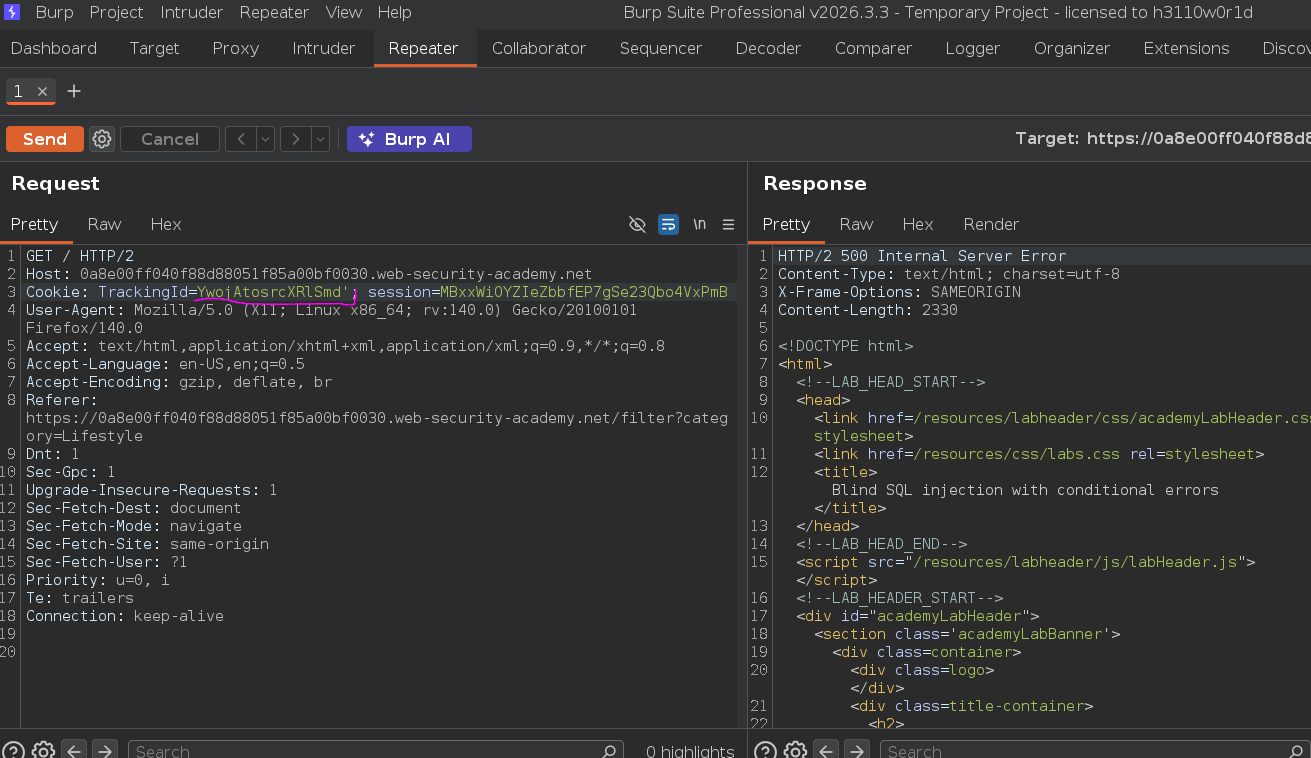
Task: Open forward history dropdown arrow
Action: (321, 139)
